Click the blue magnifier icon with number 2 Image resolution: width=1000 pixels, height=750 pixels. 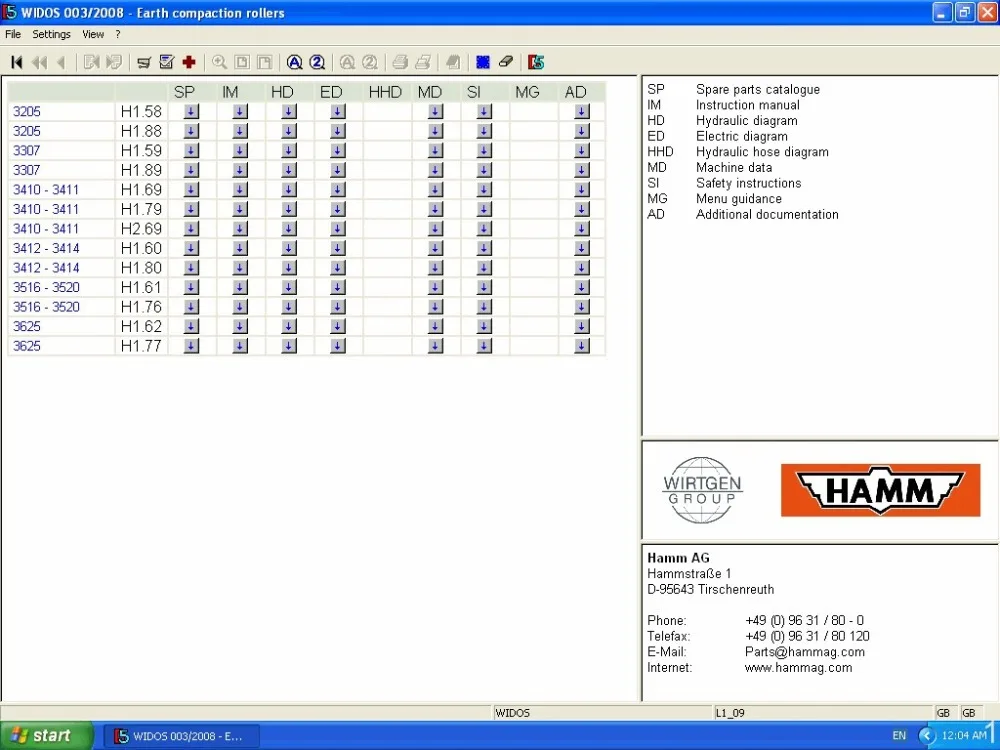(x=317, y=62)
